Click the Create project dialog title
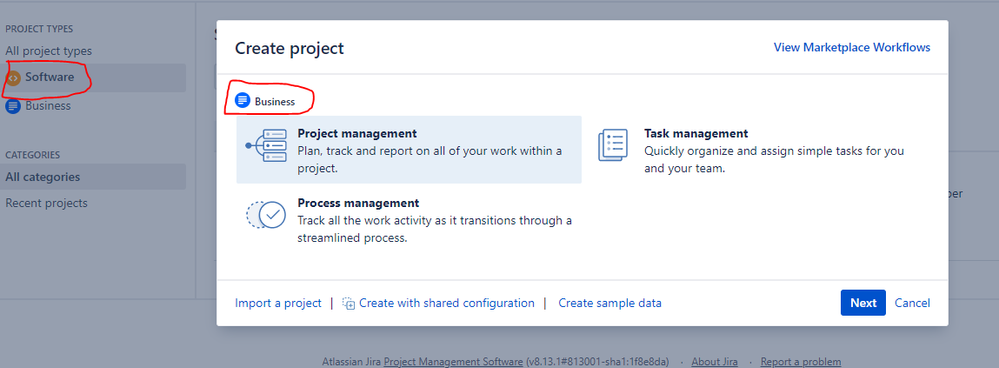This screenshot has width=999, height=368. [x=289, y=48]
